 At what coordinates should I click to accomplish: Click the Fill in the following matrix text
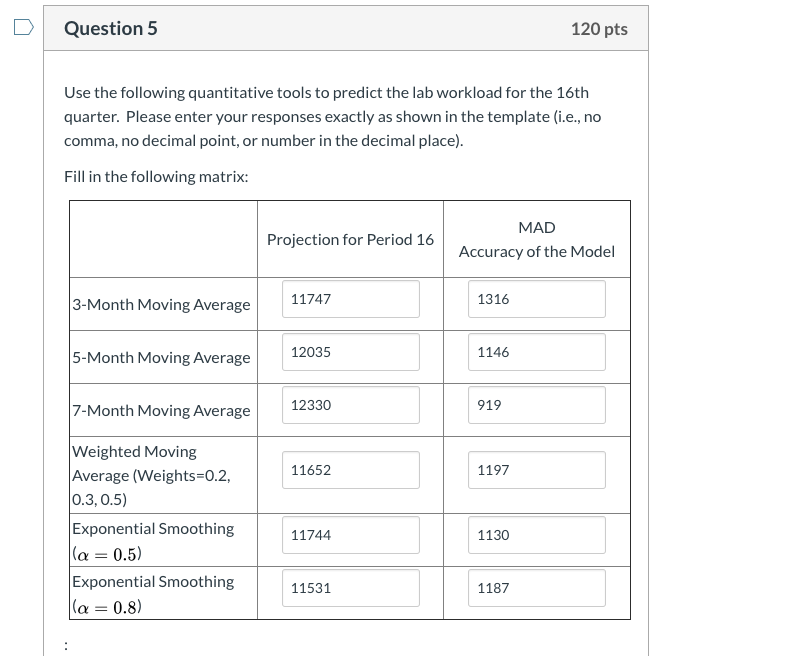coord(156,176)
